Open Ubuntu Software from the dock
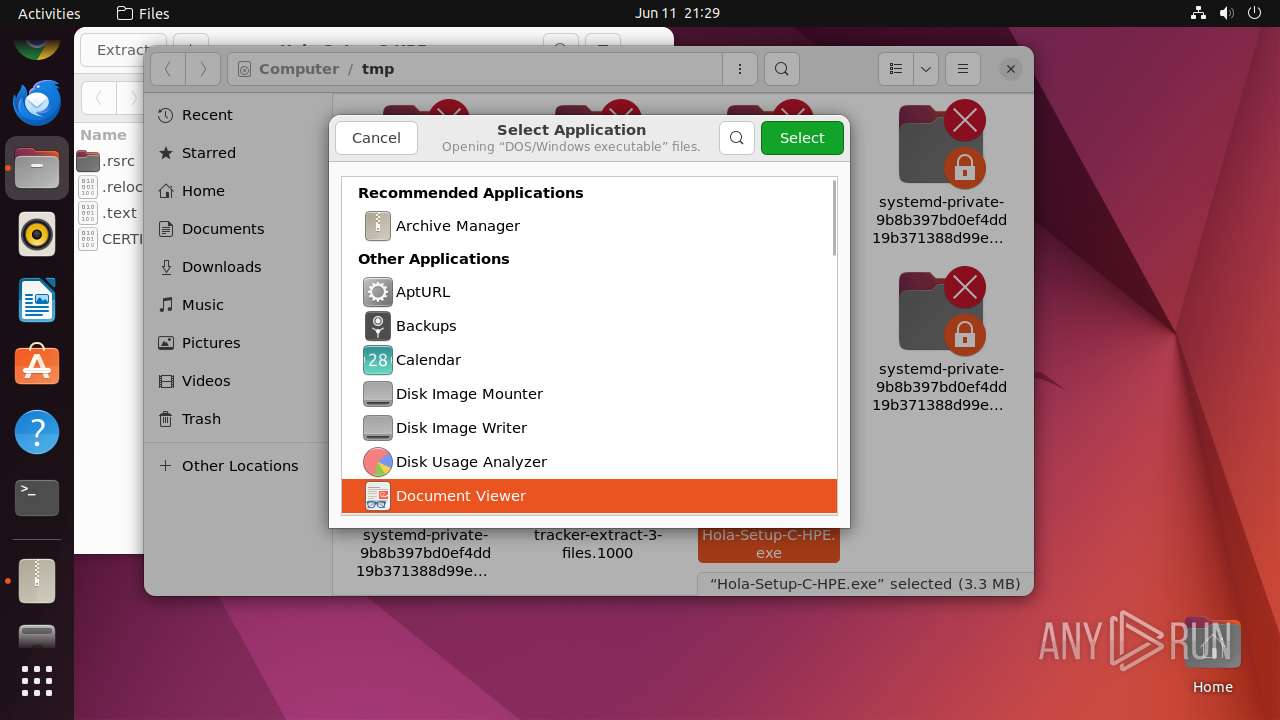Viewport: 1280px width, 720px height. click(37, 367)
